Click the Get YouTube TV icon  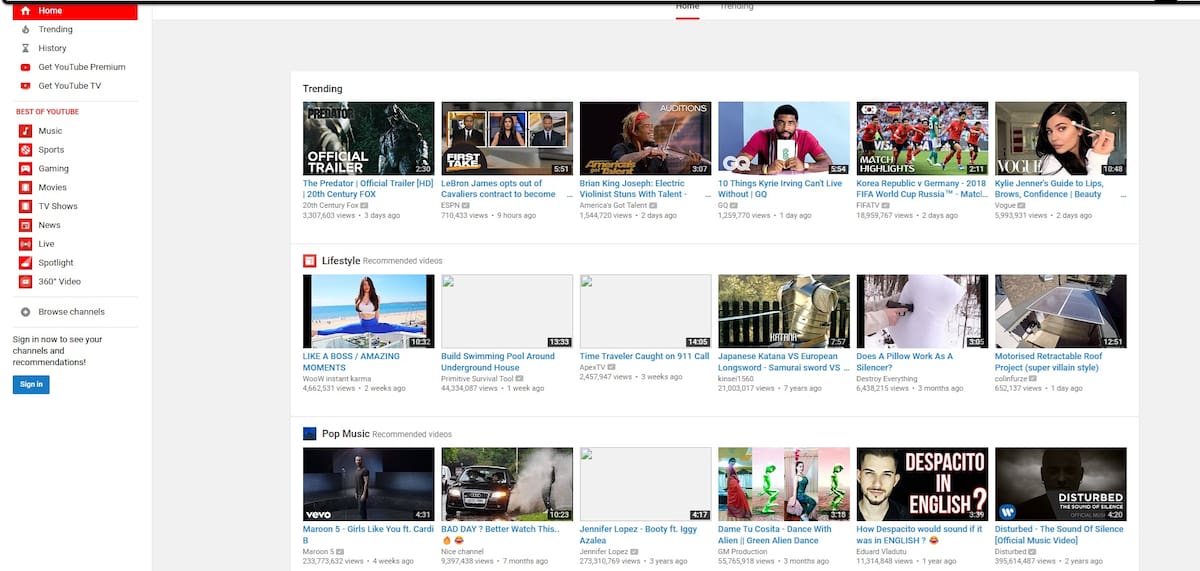25,86
